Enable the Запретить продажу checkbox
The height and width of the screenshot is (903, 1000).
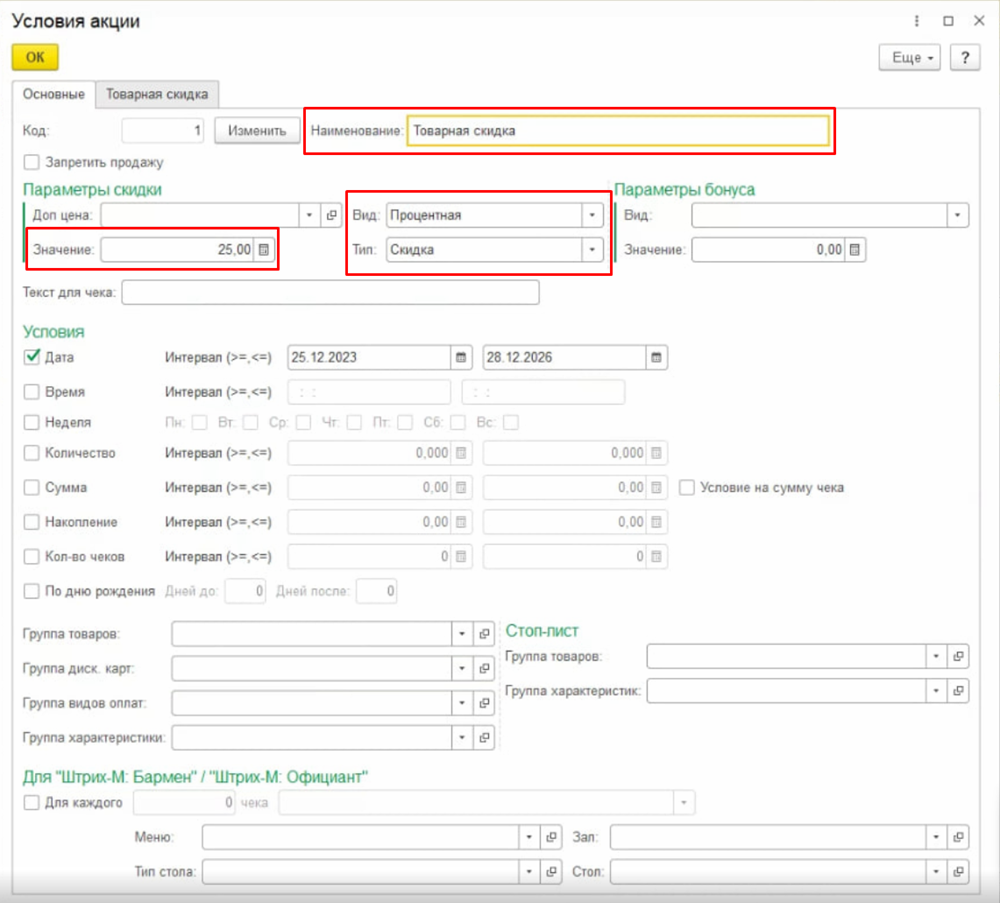tap(31, 162)
